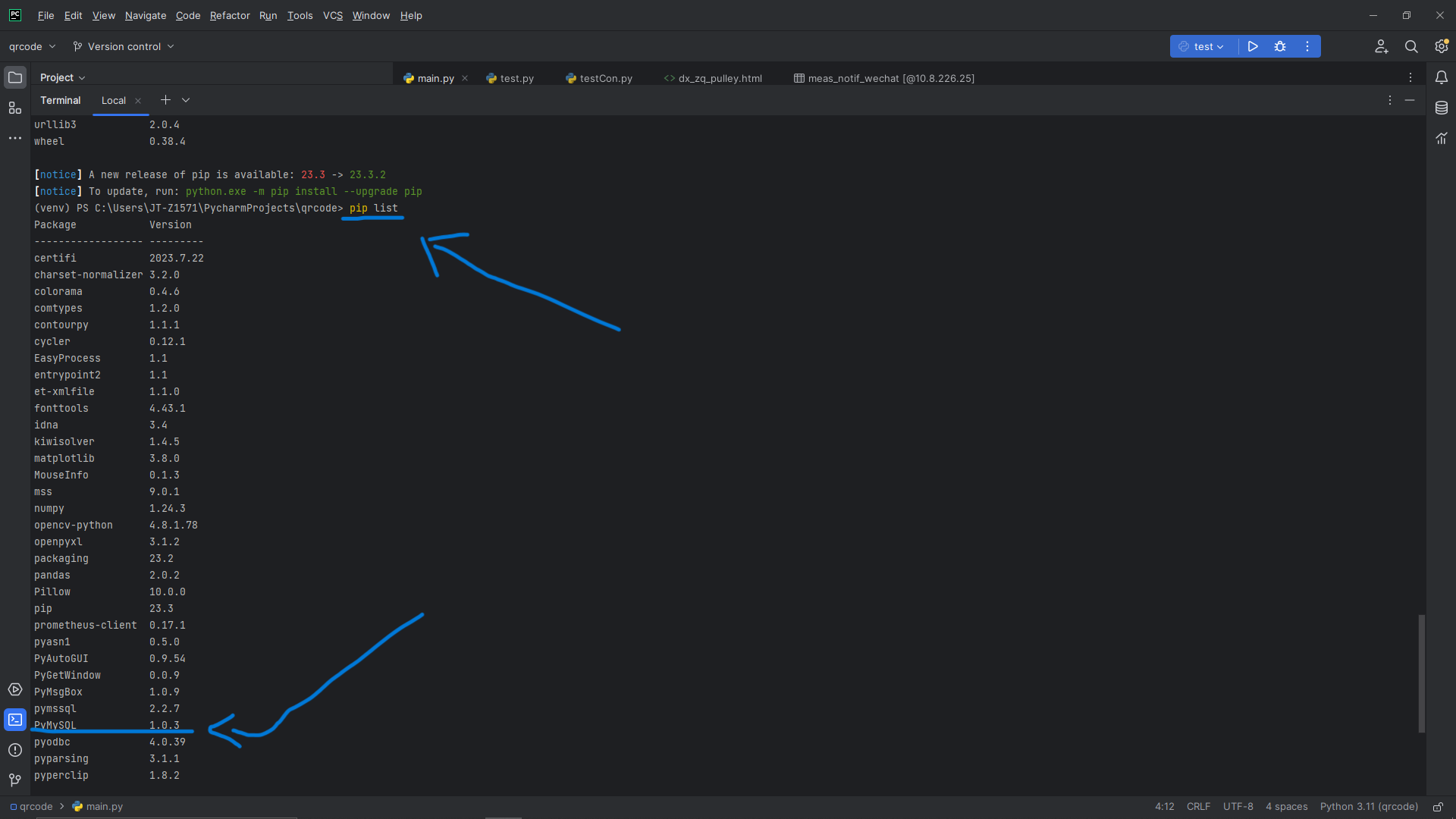Click the terminal vertical scrollbar thumb

tap(1422, 673)
